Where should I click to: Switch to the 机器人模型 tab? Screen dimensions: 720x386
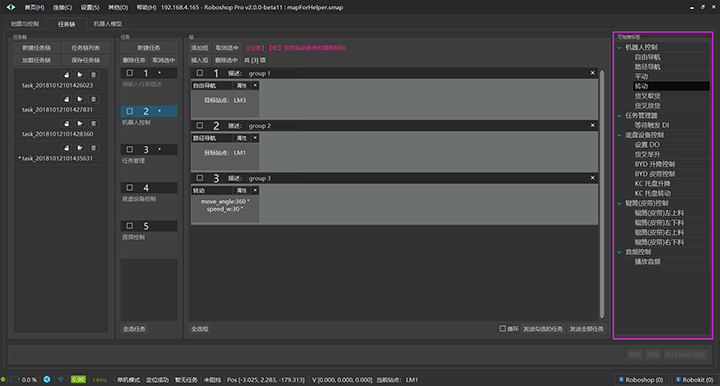click(x=108, y=24)
